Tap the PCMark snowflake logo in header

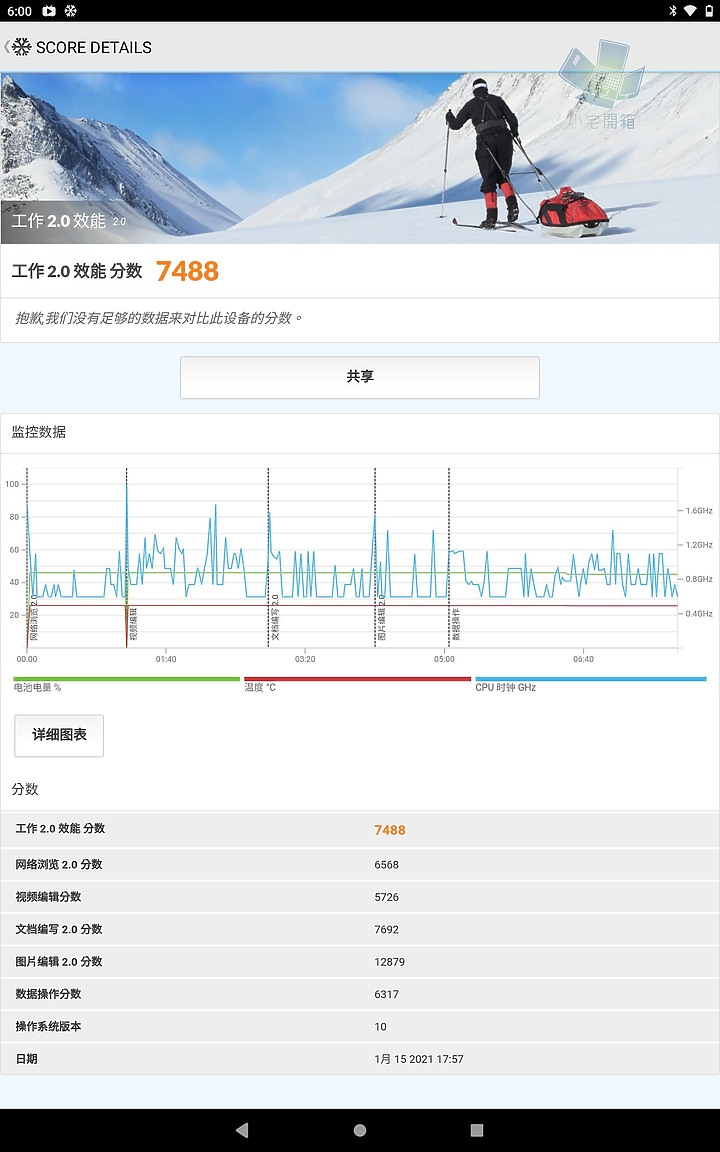[x=21, y=47]
